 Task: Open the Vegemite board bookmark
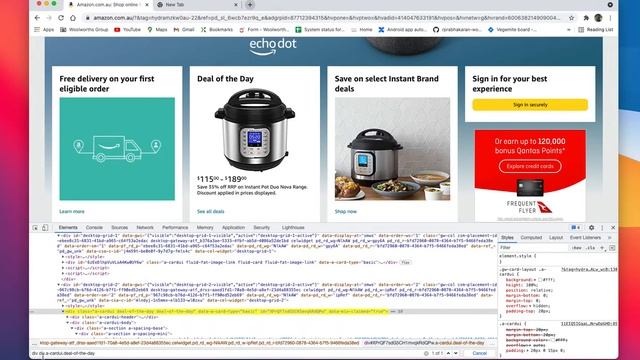click(x=512, y=30)
